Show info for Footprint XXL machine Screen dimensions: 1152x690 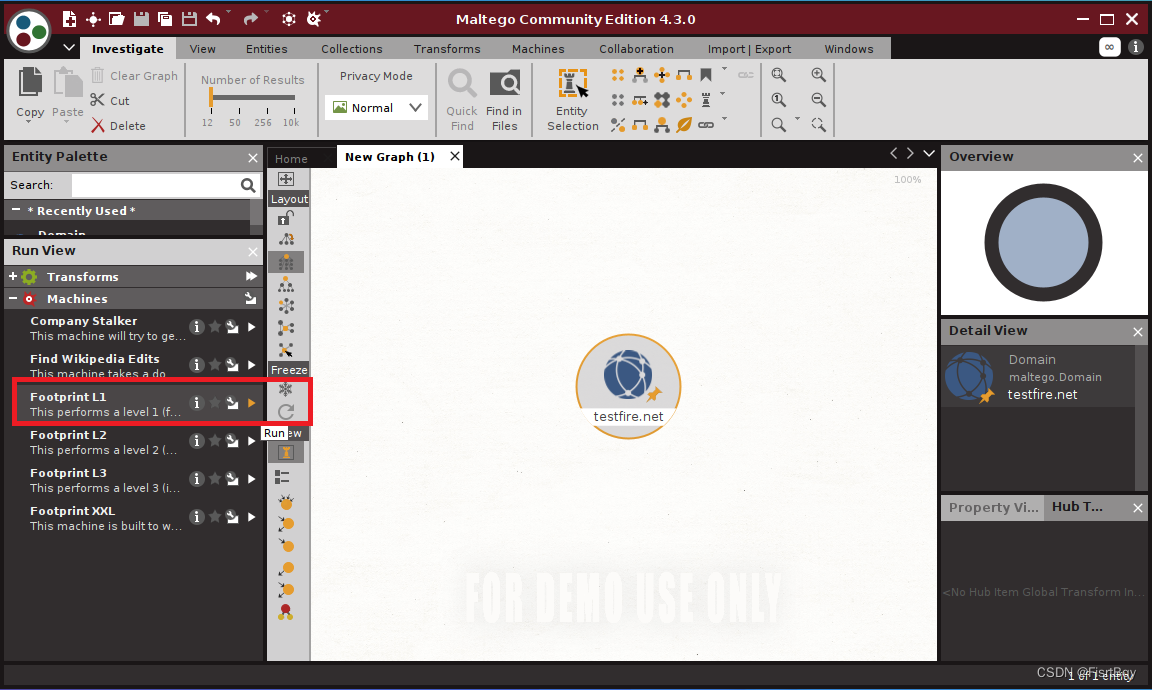196,517
